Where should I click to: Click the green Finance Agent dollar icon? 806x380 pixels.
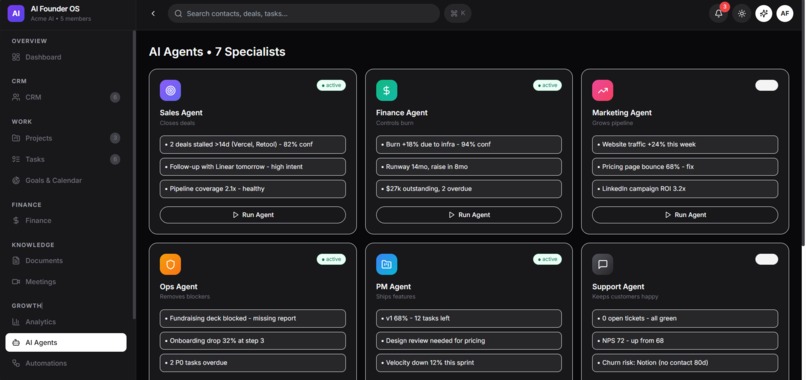tap(387, 91)
